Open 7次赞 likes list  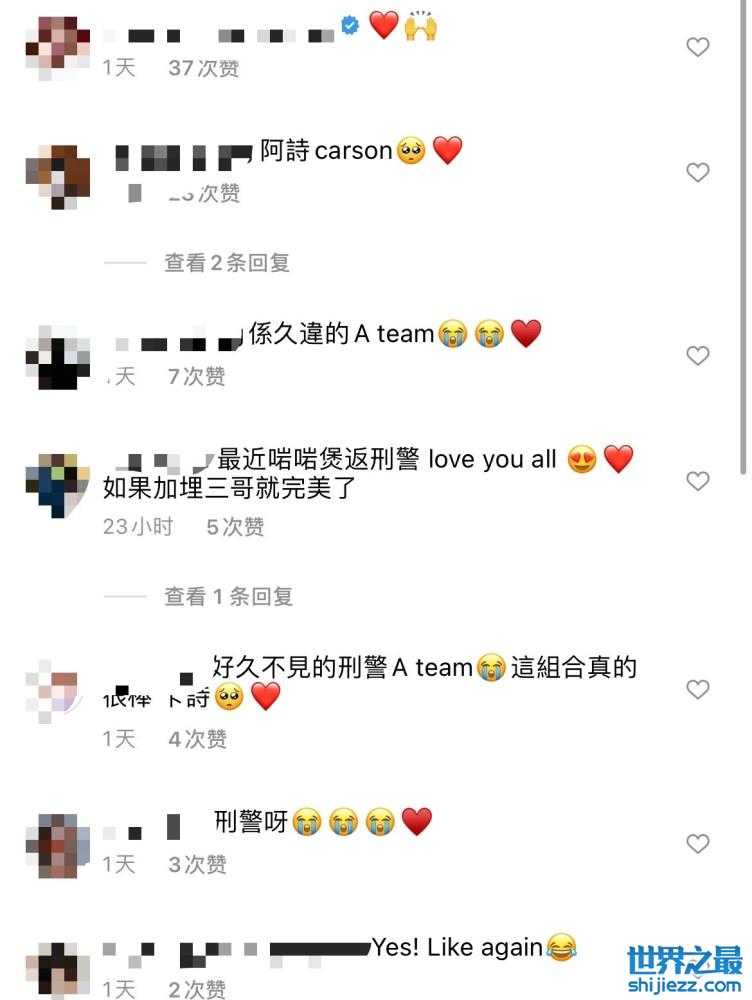[196, 376]
